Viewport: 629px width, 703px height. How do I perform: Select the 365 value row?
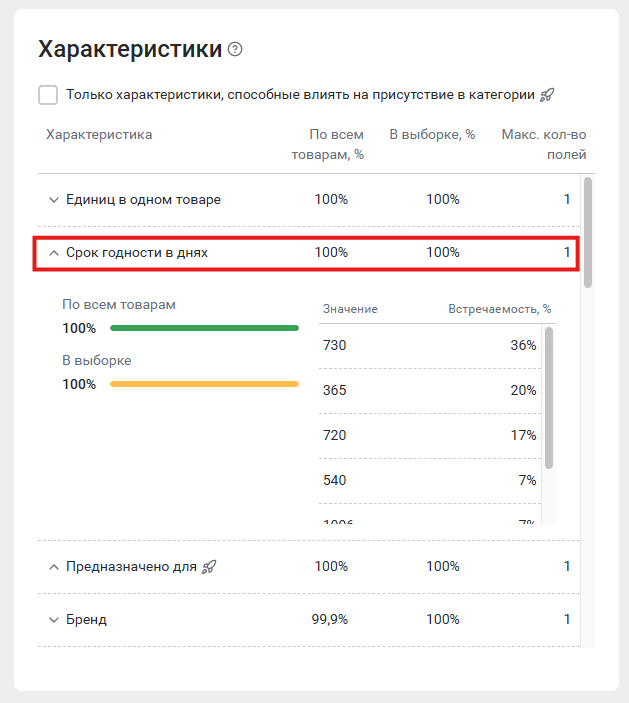coord(430,391)
